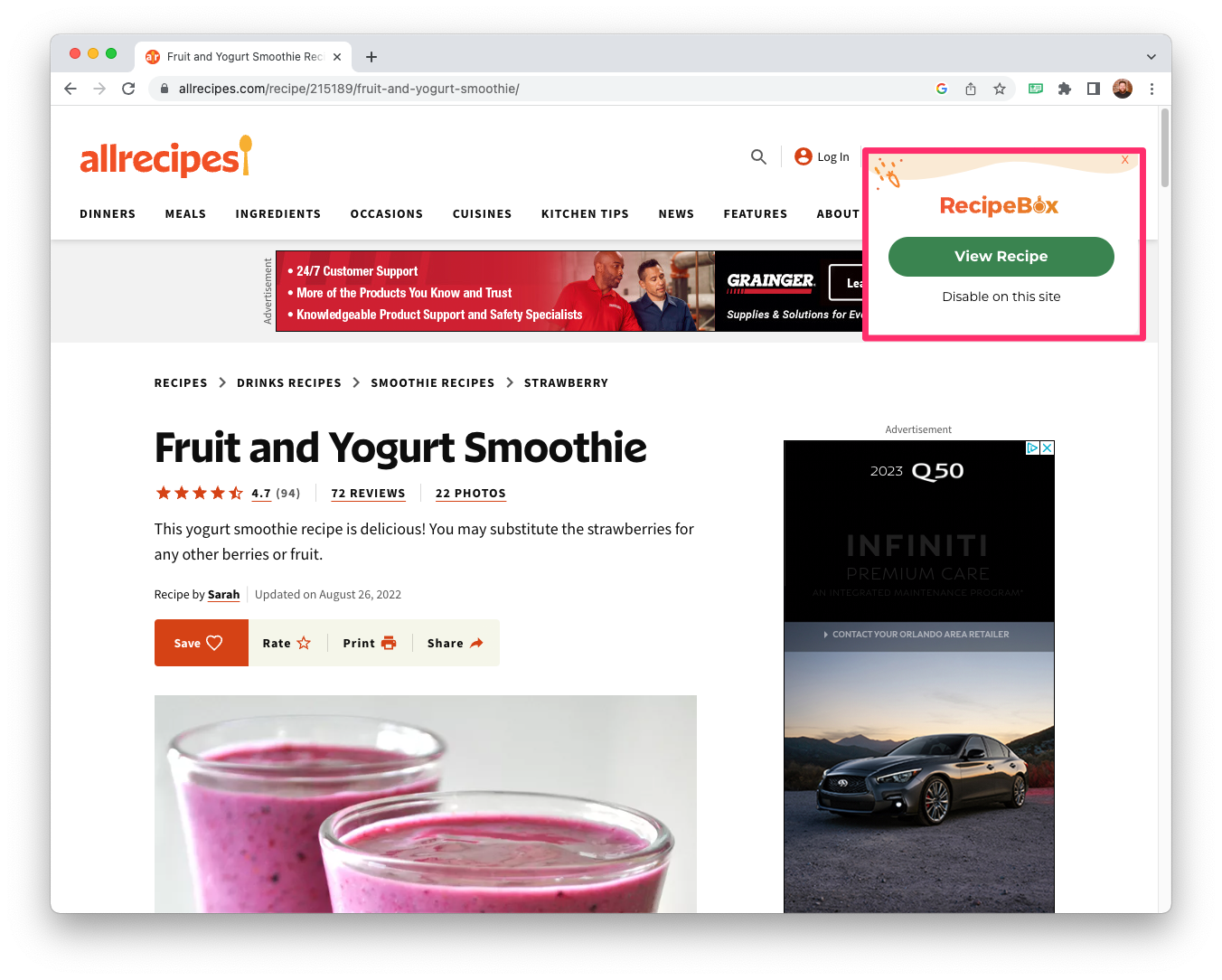The height and width of the screenshot is (980, 1222).
Task: Reload the page with the refresh icon
Action: point(128,89)
